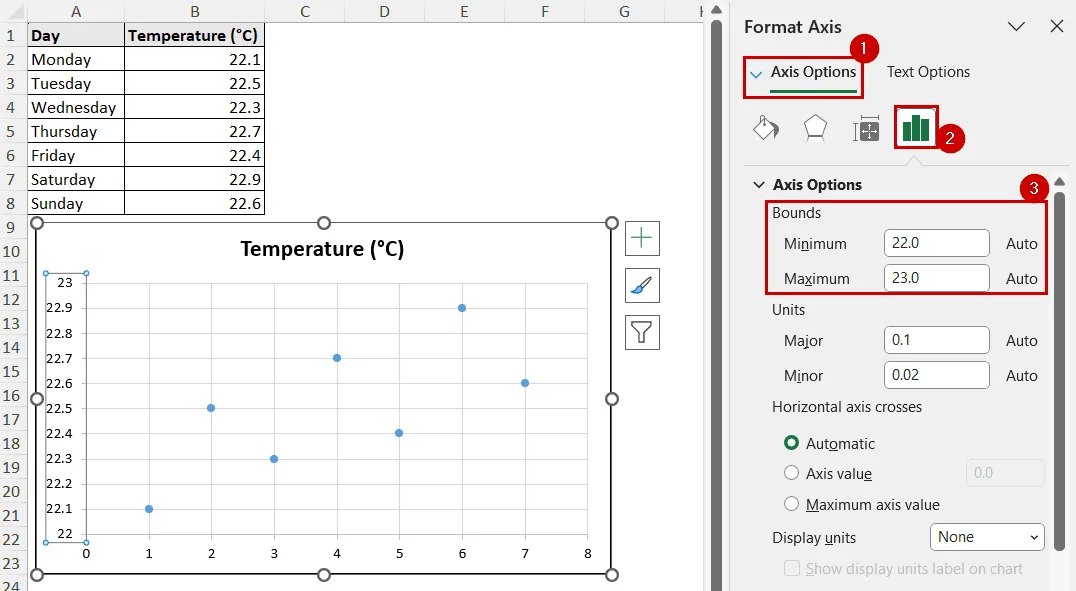Select the Automatic radio button

791,443
